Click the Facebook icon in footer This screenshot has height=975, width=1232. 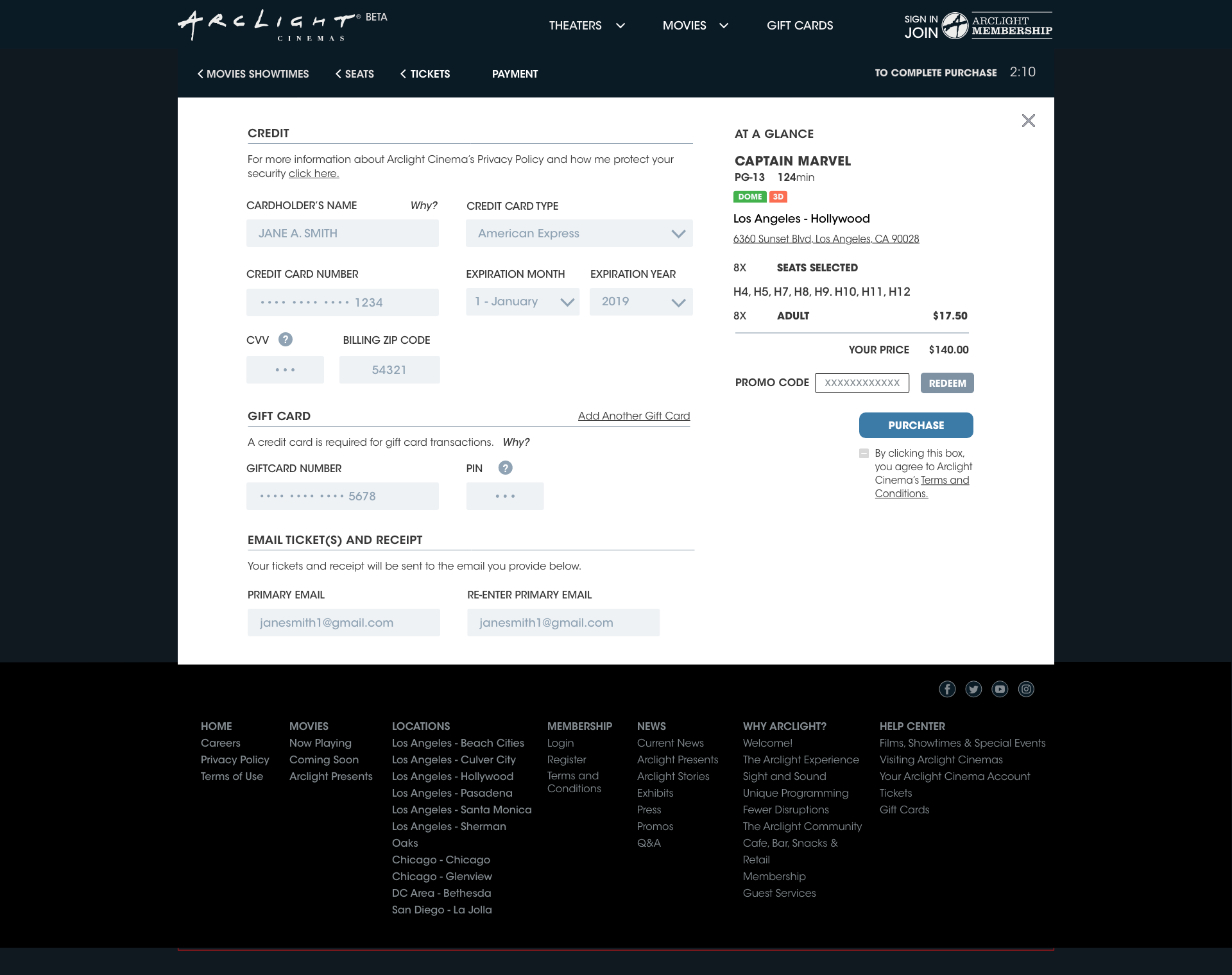click(947, 689)
